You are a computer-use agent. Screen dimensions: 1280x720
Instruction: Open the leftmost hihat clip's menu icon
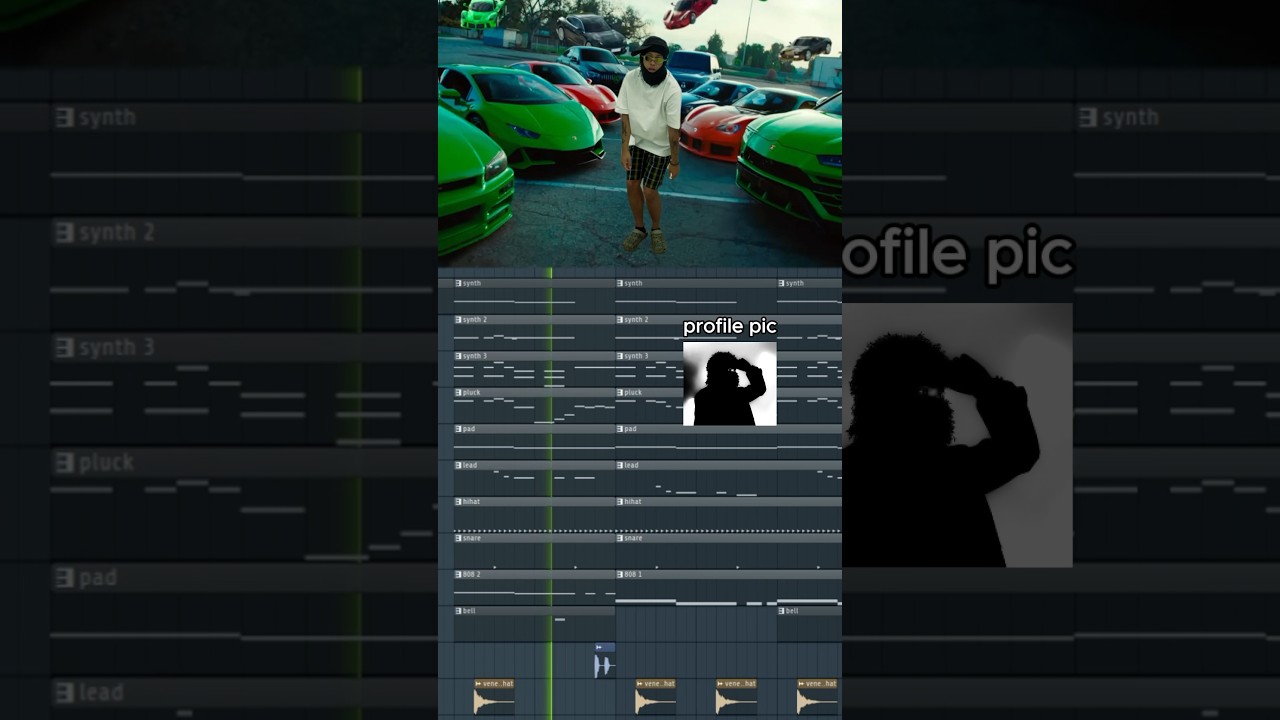click(x=459, y=502)
